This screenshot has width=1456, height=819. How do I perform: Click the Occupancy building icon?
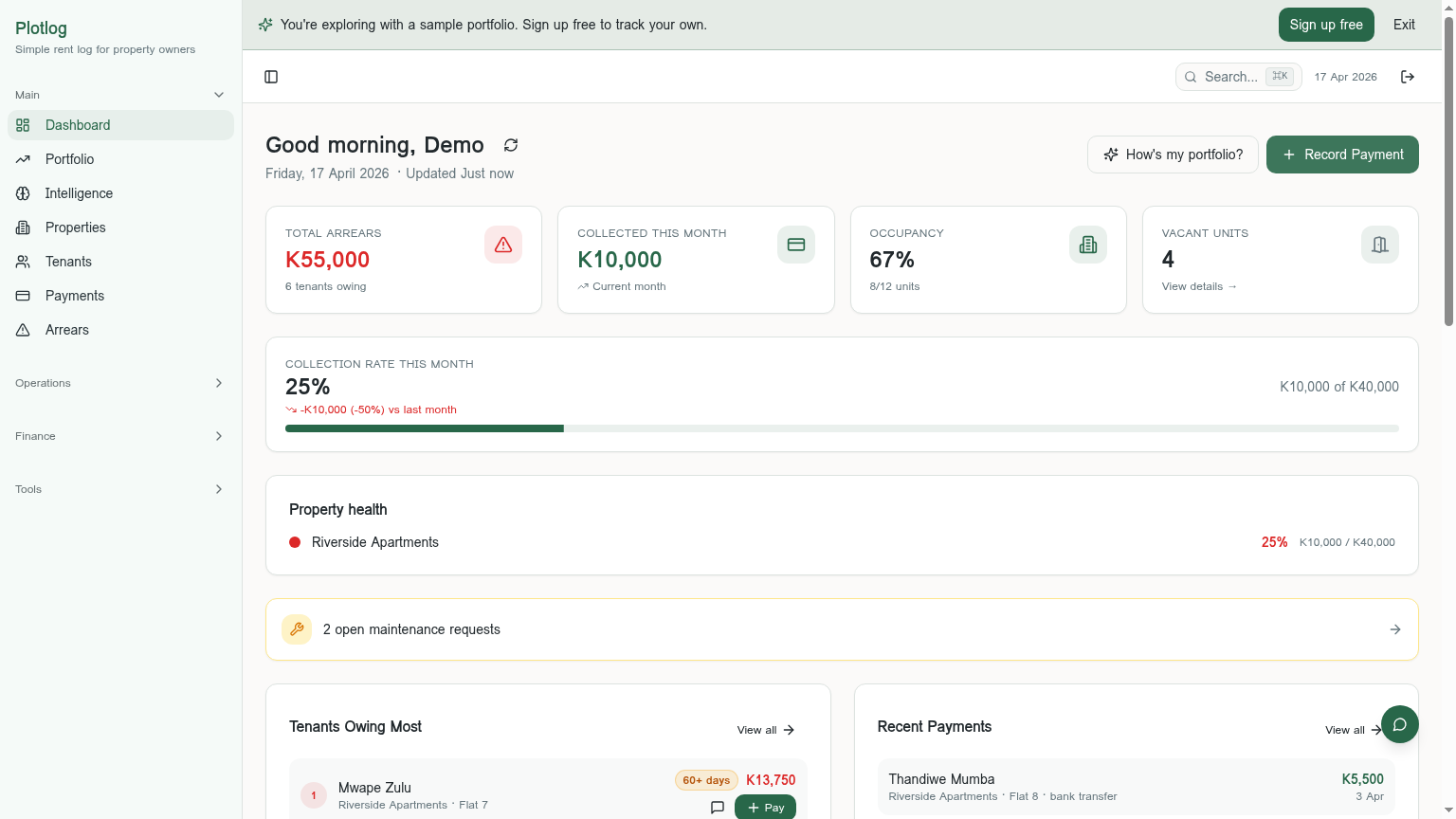(x=1088, y=245)
